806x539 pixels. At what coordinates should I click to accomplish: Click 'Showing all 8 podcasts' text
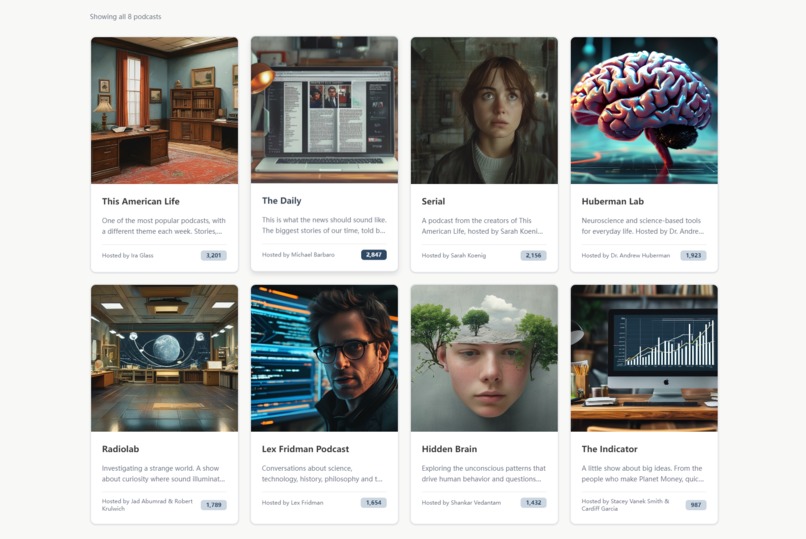tap(125, 16)
